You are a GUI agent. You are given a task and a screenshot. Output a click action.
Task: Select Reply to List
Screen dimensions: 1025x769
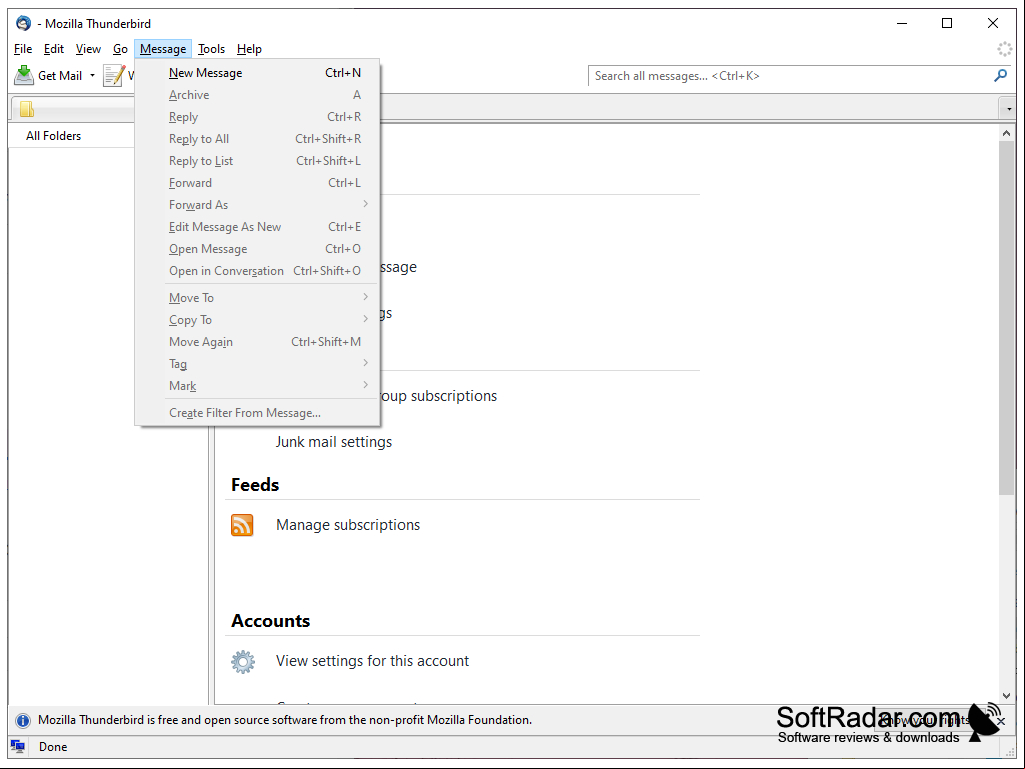pyautogui.click(x=258, y=161)
